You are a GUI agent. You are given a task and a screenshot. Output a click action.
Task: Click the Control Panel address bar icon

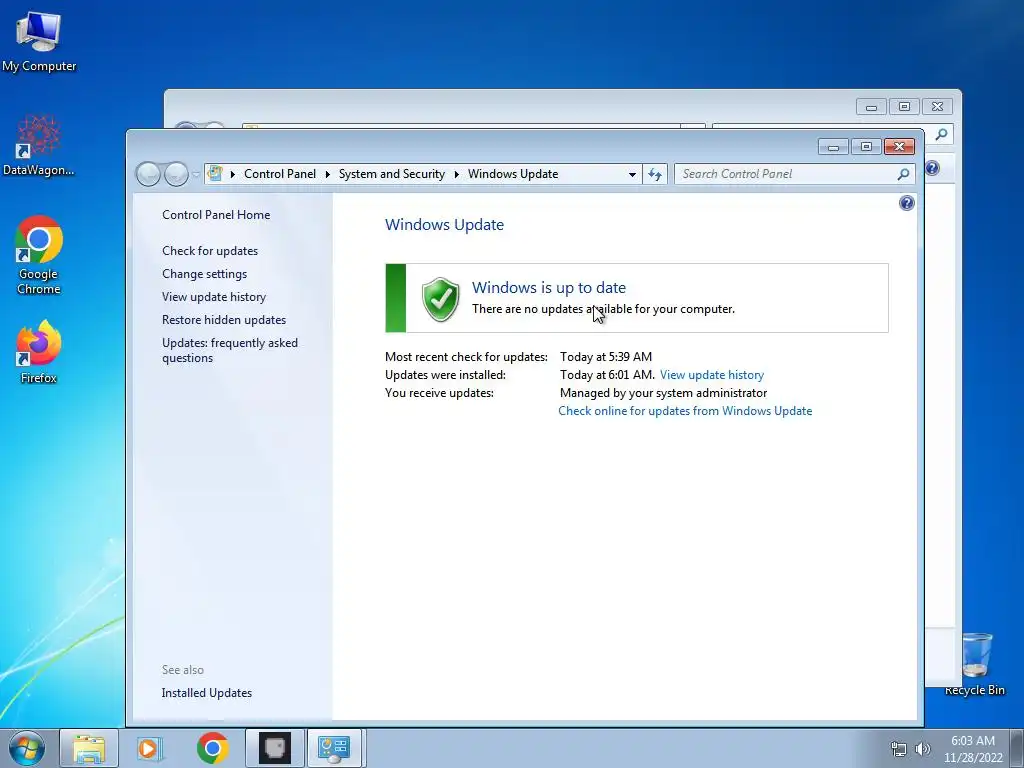215,174
